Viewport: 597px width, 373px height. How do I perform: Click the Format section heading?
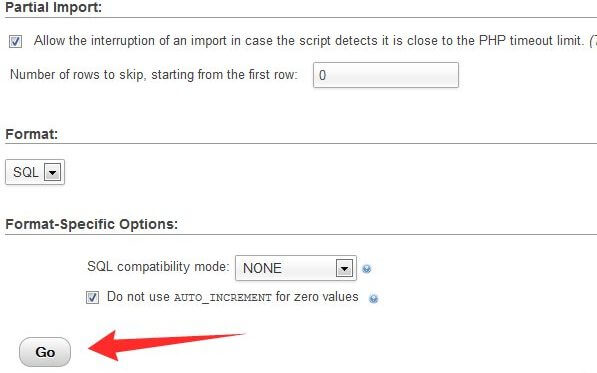(x=32, y=134)
